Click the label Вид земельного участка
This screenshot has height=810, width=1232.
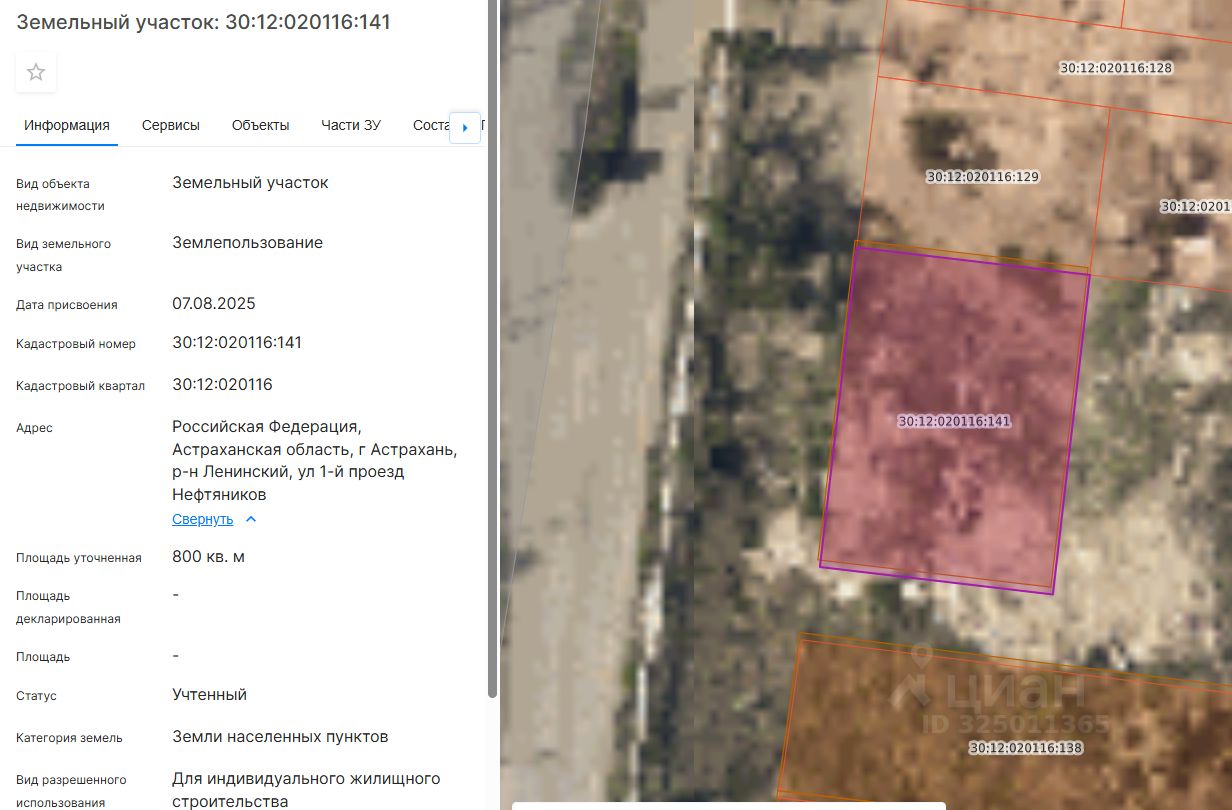63,255
